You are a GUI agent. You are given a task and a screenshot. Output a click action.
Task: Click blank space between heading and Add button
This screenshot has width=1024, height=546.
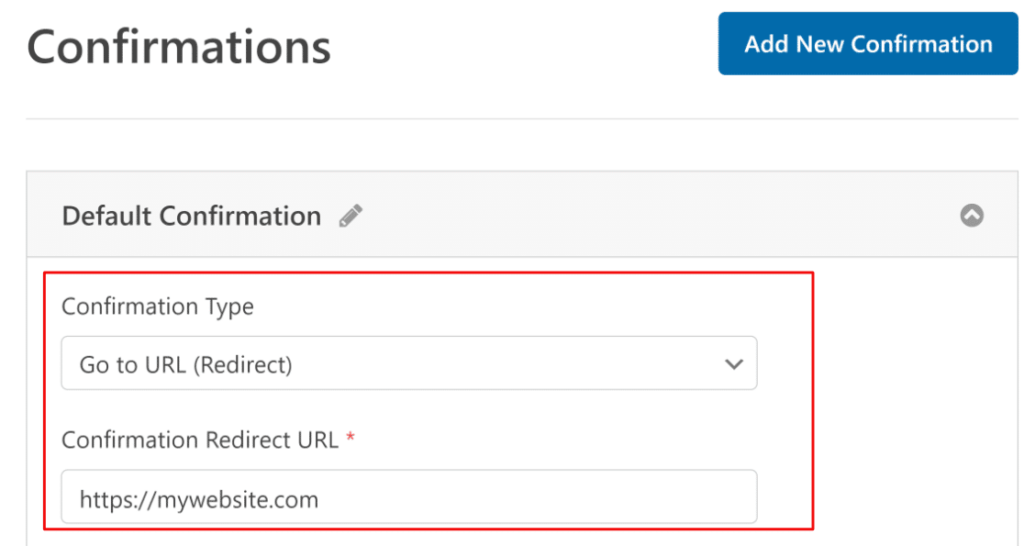520,46
